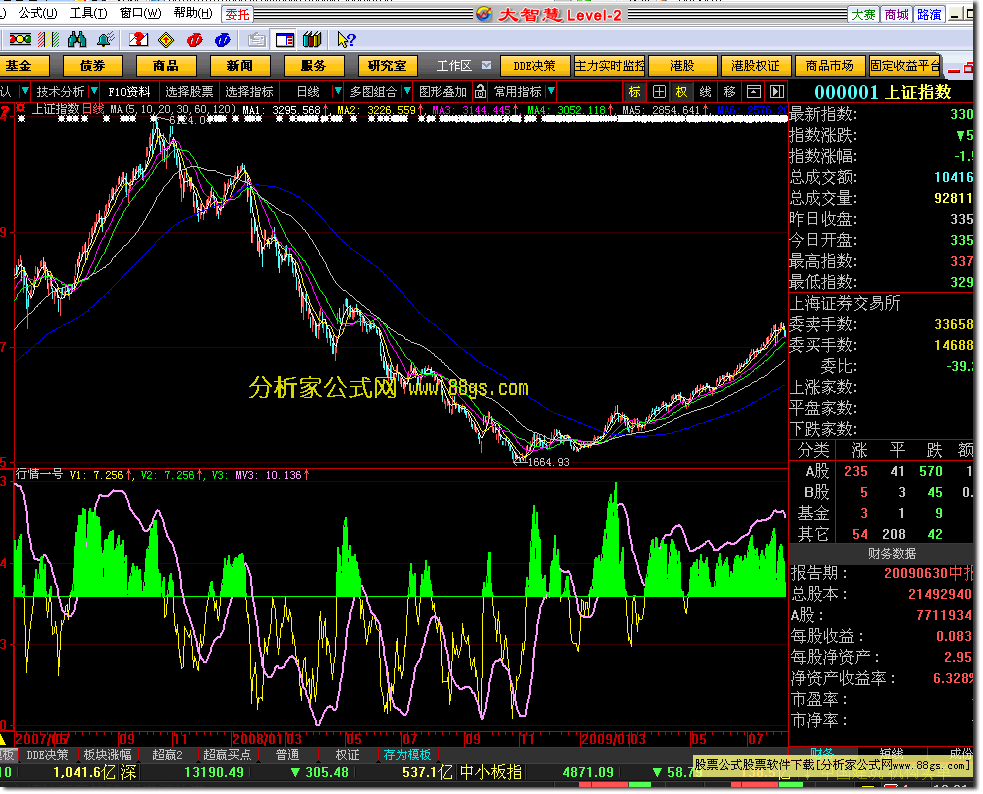The height and width of the screenshot is (794, 983).
Task: Toggle the side panel layout icon
Action: [x=285, y=40]
